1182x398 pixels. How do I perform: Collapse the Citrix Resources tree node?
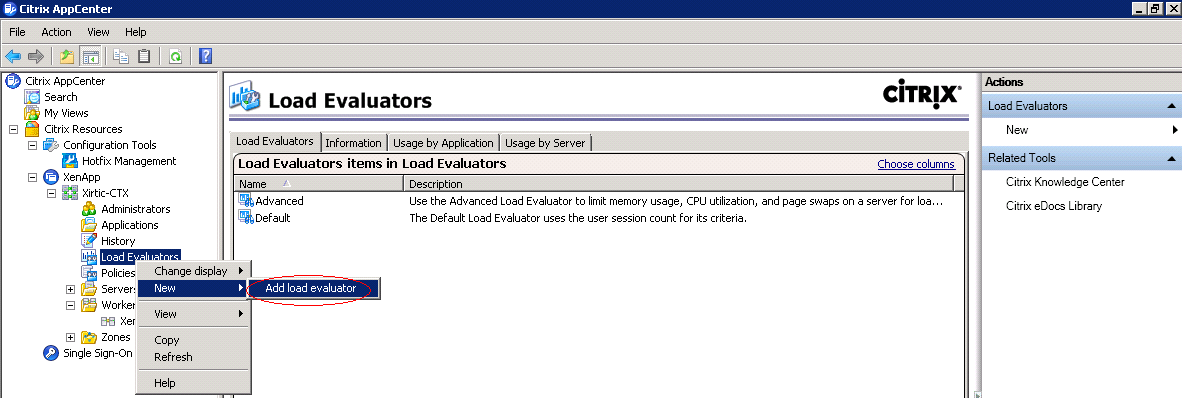pyautogui.click(x=13, y=129)
